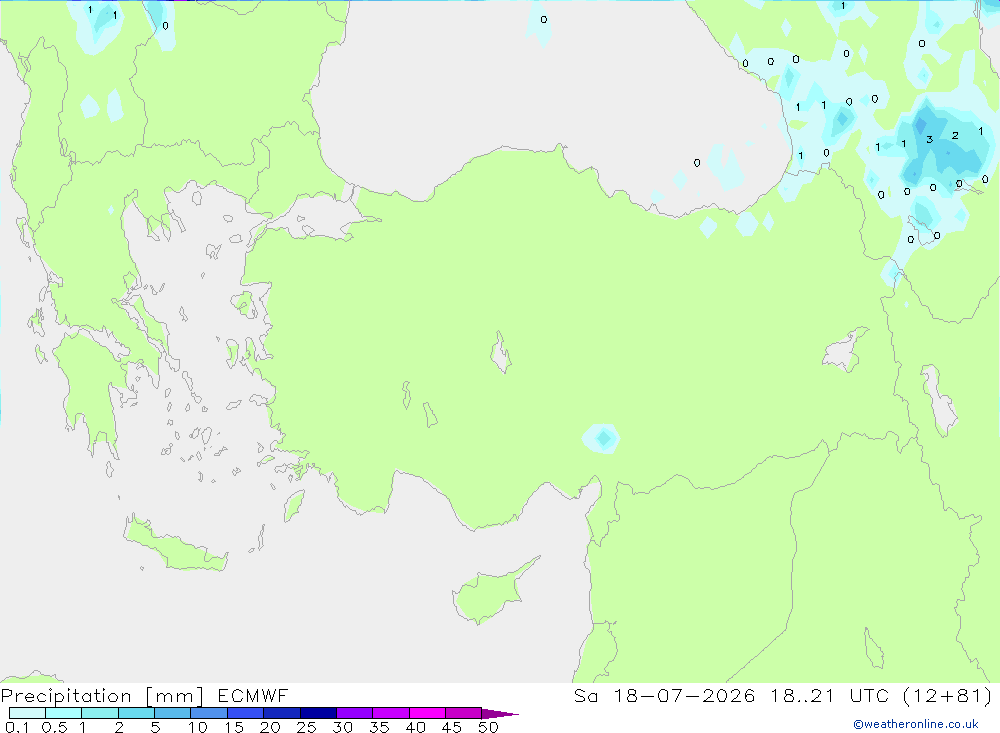Screen dimensions: 1000x733
Task: Click the '15' legend scale label
Action: (x=234, y=727)
